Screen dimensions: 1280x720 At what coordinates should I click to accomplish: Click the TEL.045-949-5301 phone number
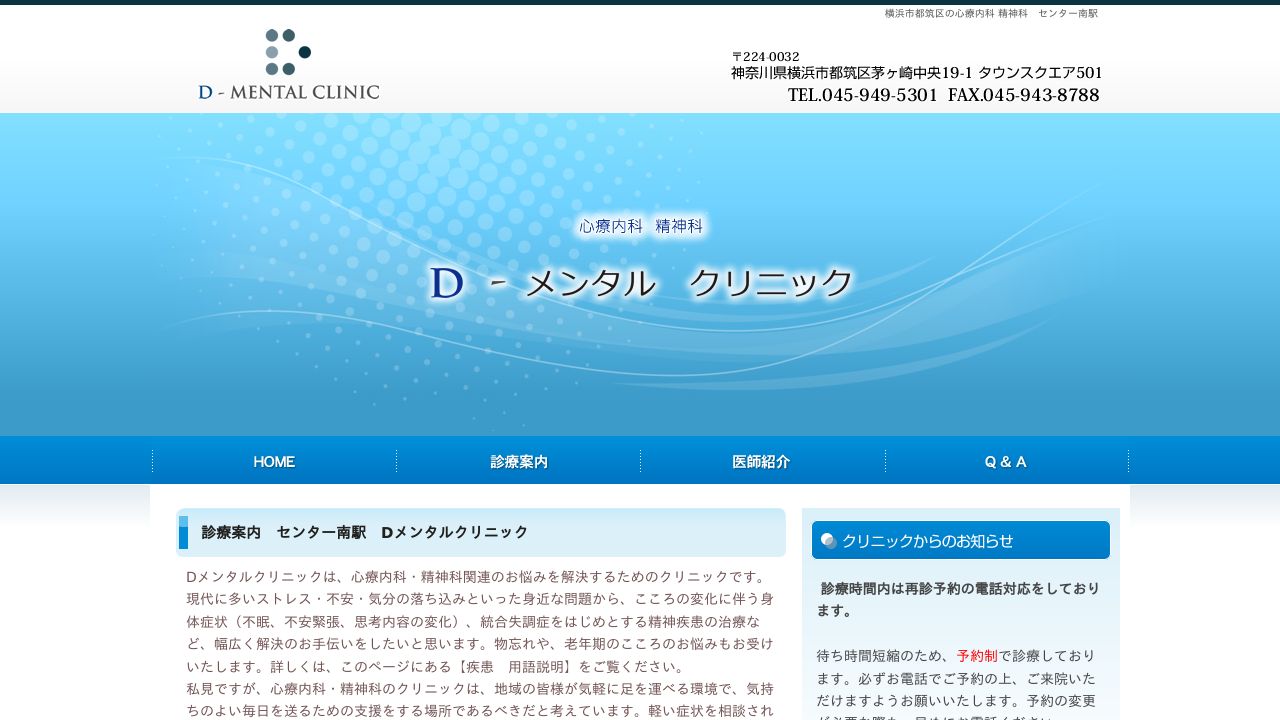click(862, 95)
